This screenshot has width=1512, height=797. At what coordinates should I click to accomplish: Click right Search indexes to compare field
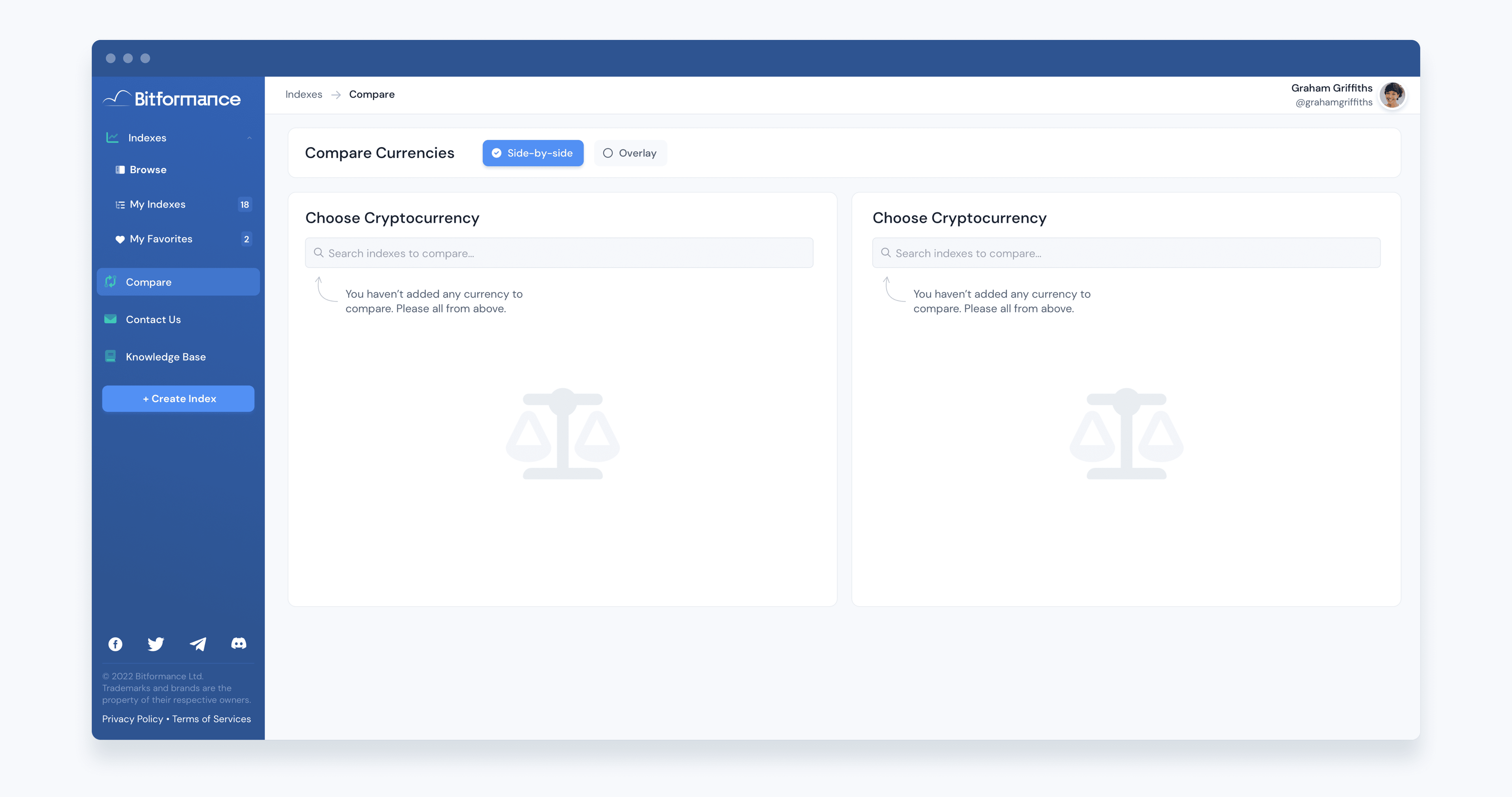click(x=1127, y=253)
